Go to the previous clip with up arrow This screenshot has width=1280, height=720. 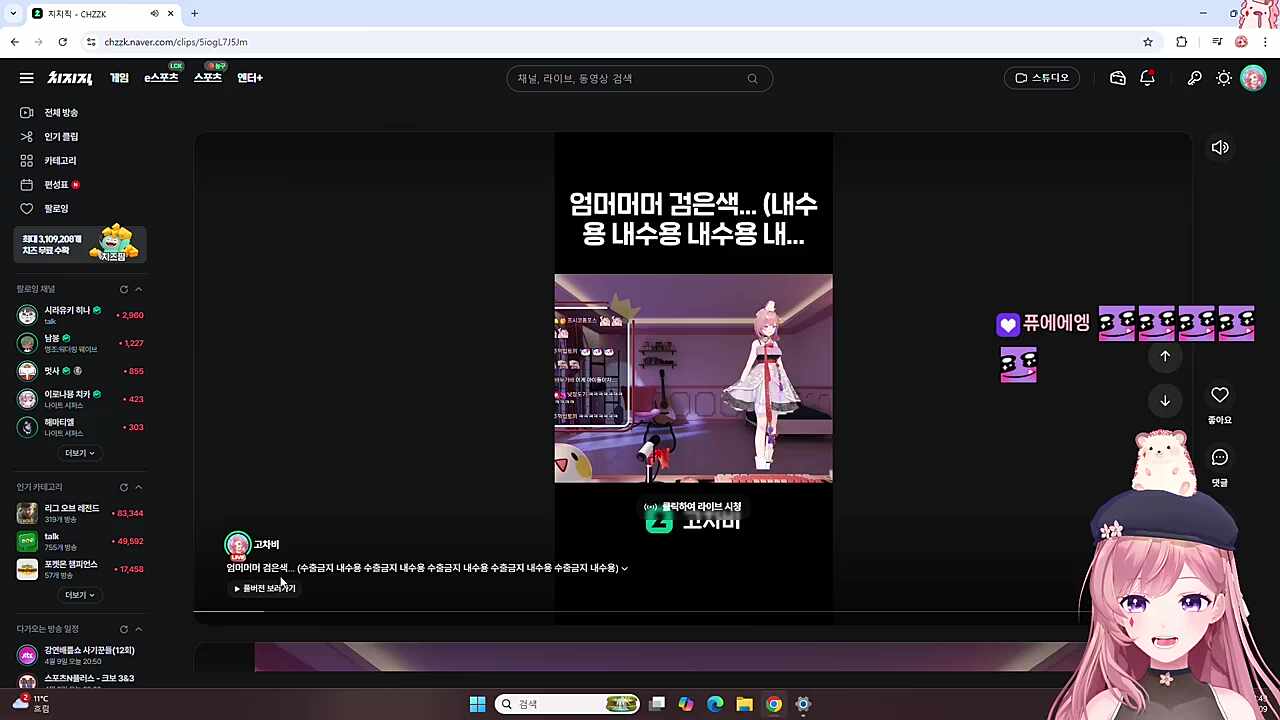(1165, 356)
